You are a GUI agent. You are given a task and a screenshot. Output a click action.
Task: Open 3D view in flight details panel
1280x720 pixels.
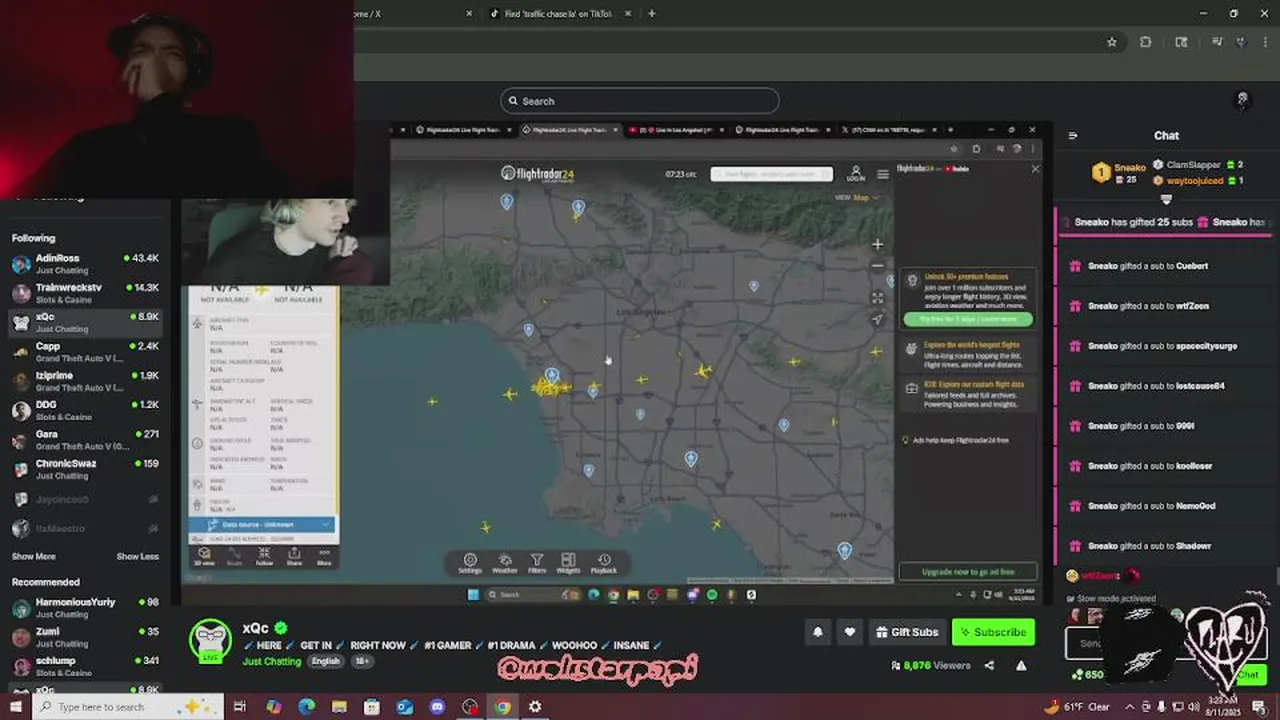pyautogui.click(x=204, y=556)
